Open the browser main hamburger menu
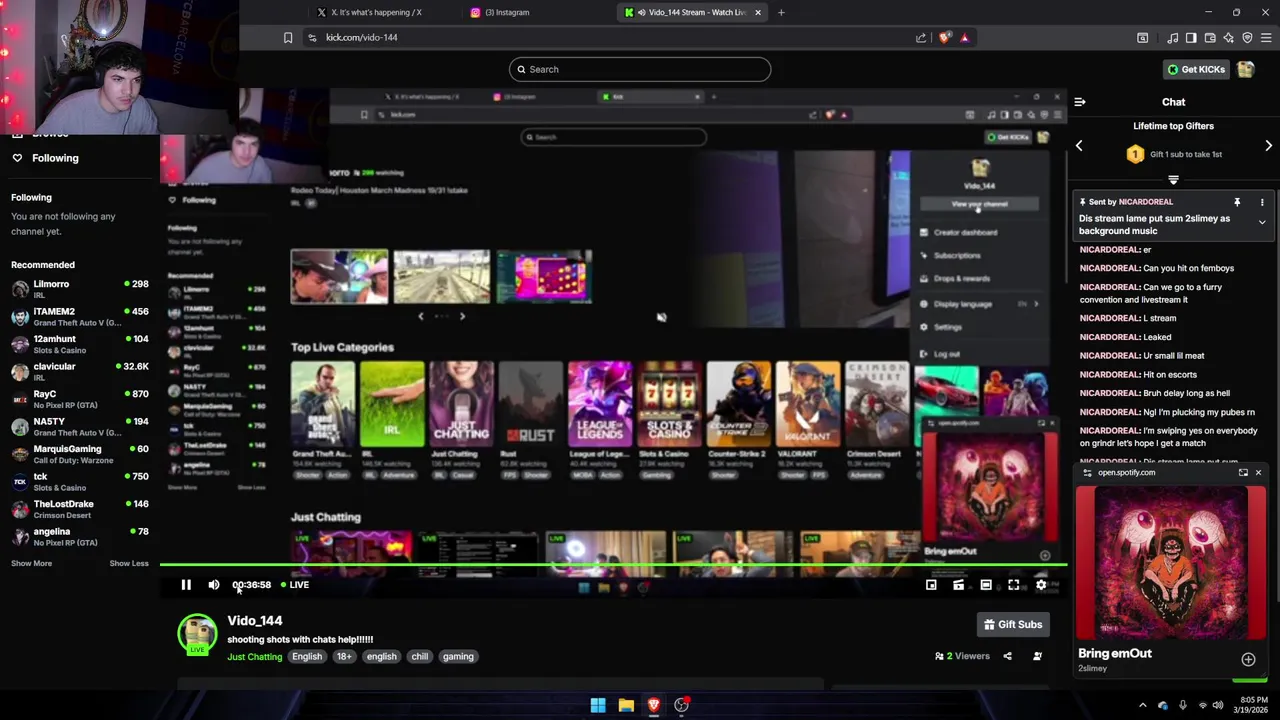The image size is (1280, 720). coord(1266,38)
